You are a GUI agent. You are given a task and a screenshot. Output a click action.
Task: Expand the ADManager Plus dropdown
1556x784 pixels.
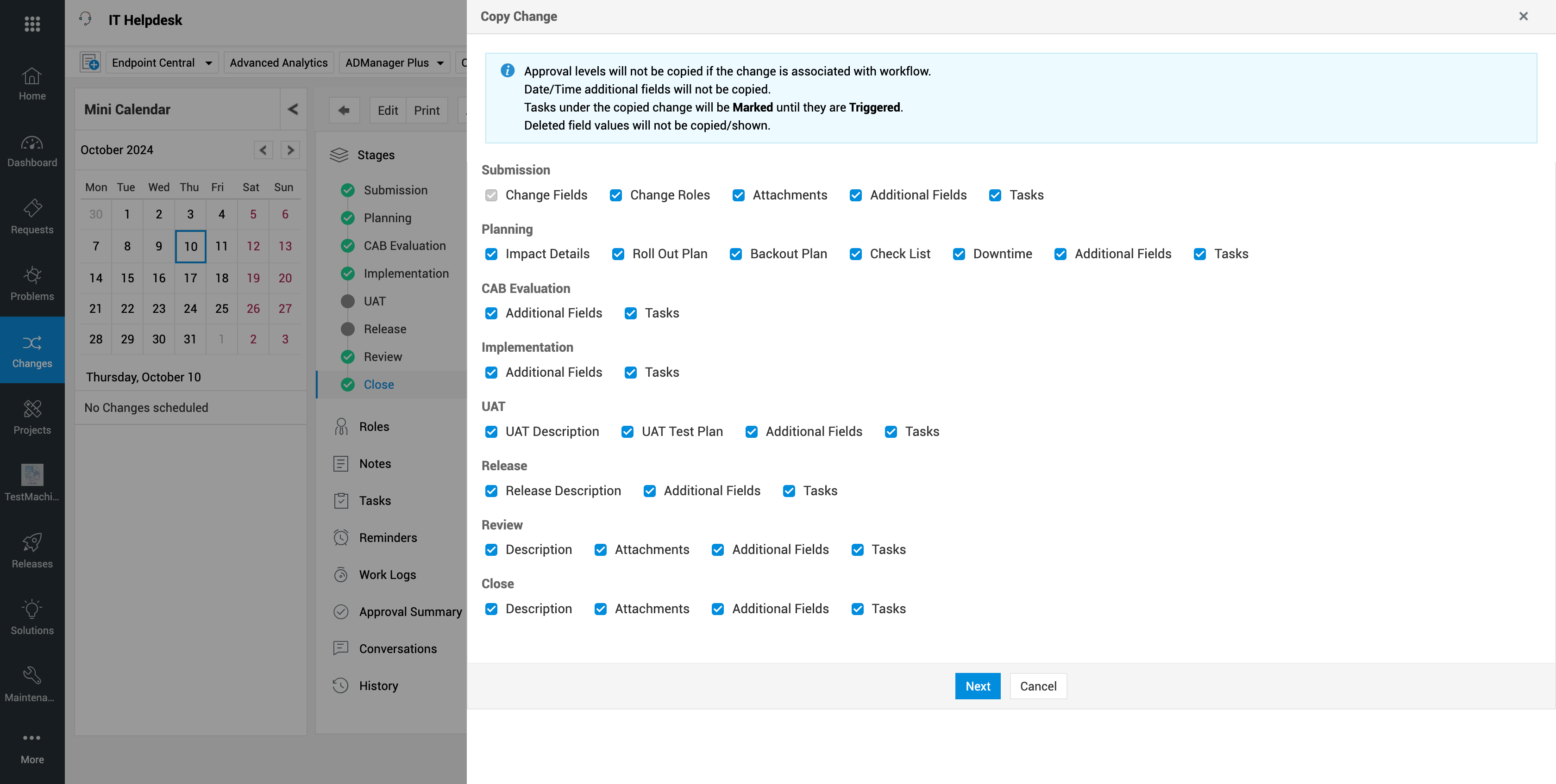pos(440,63)
